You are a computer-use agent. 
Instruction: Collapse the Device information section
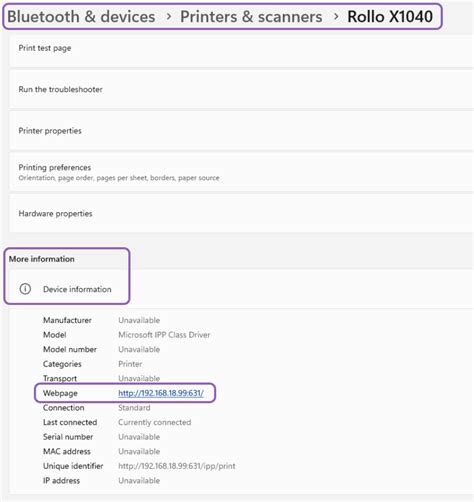tap(241, 289)
